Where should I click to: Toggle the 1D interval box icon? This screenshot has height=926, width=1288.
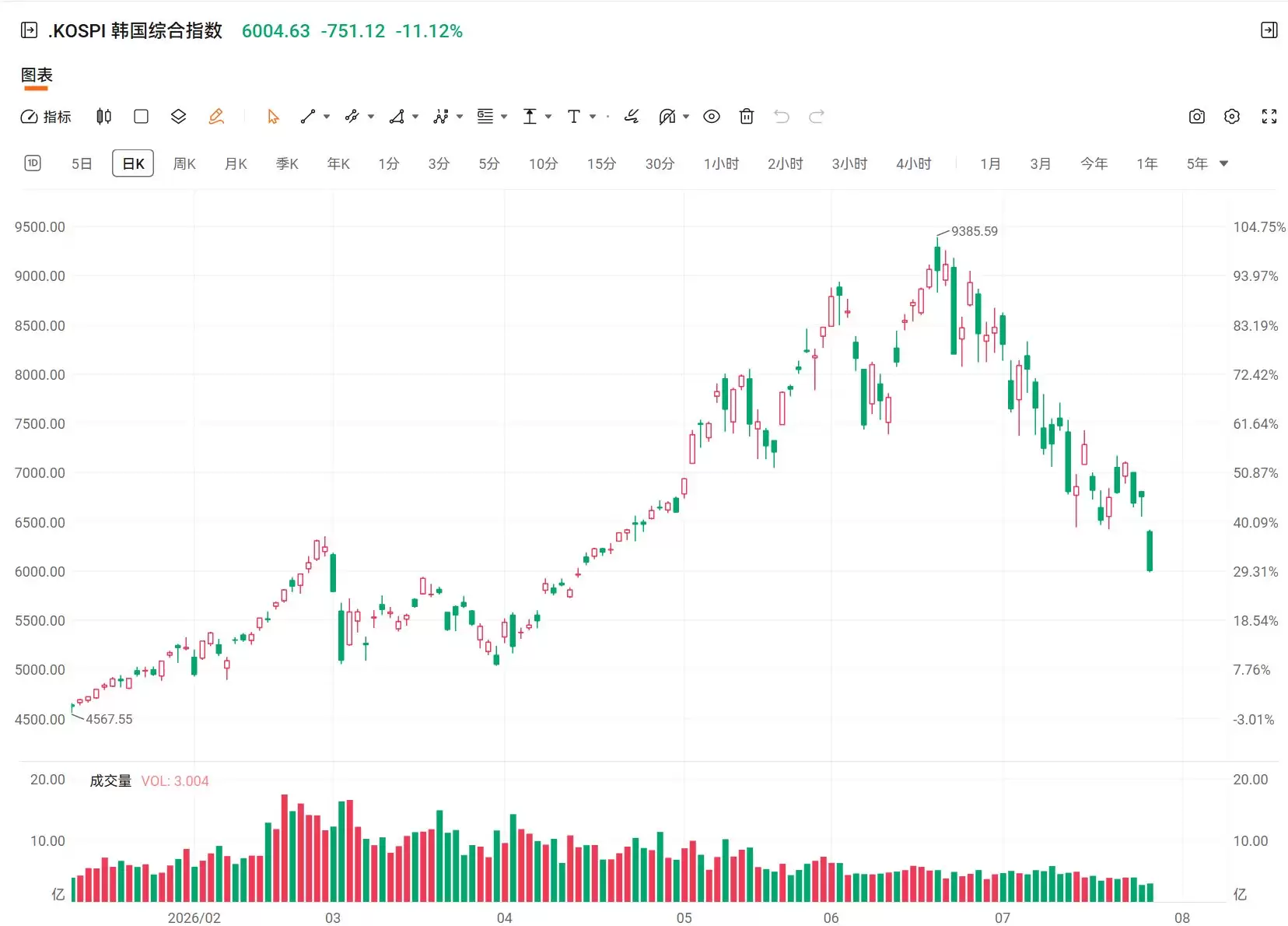33,163
